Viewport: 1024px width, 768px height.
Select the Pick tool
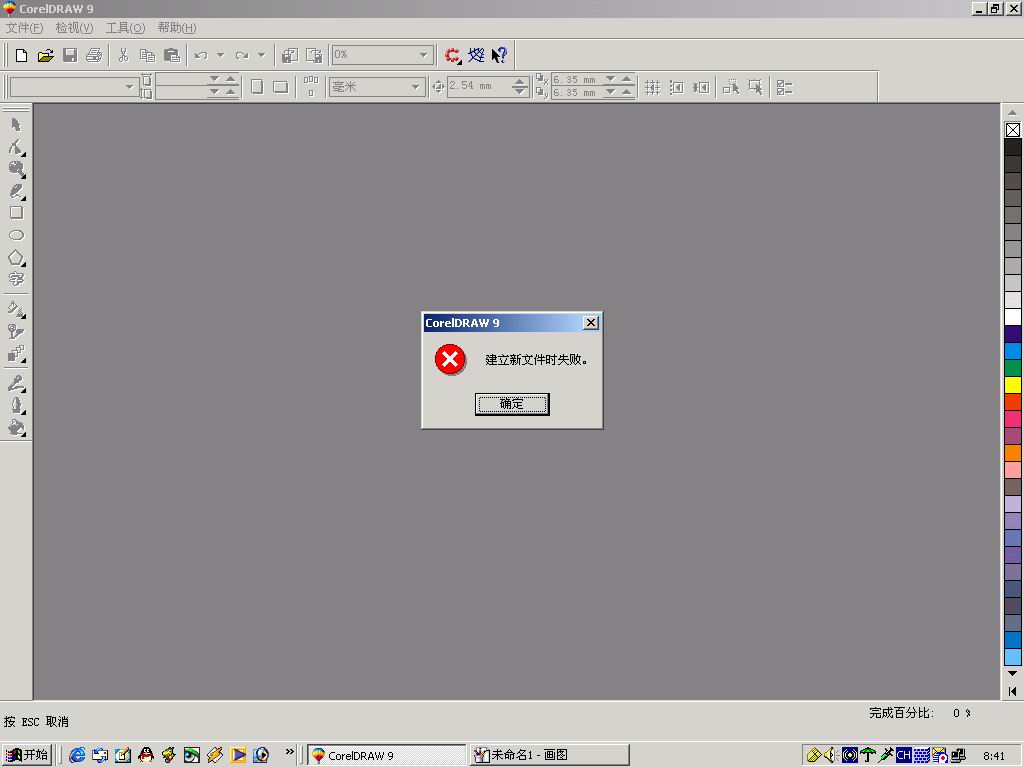click(x=16, y=125)
